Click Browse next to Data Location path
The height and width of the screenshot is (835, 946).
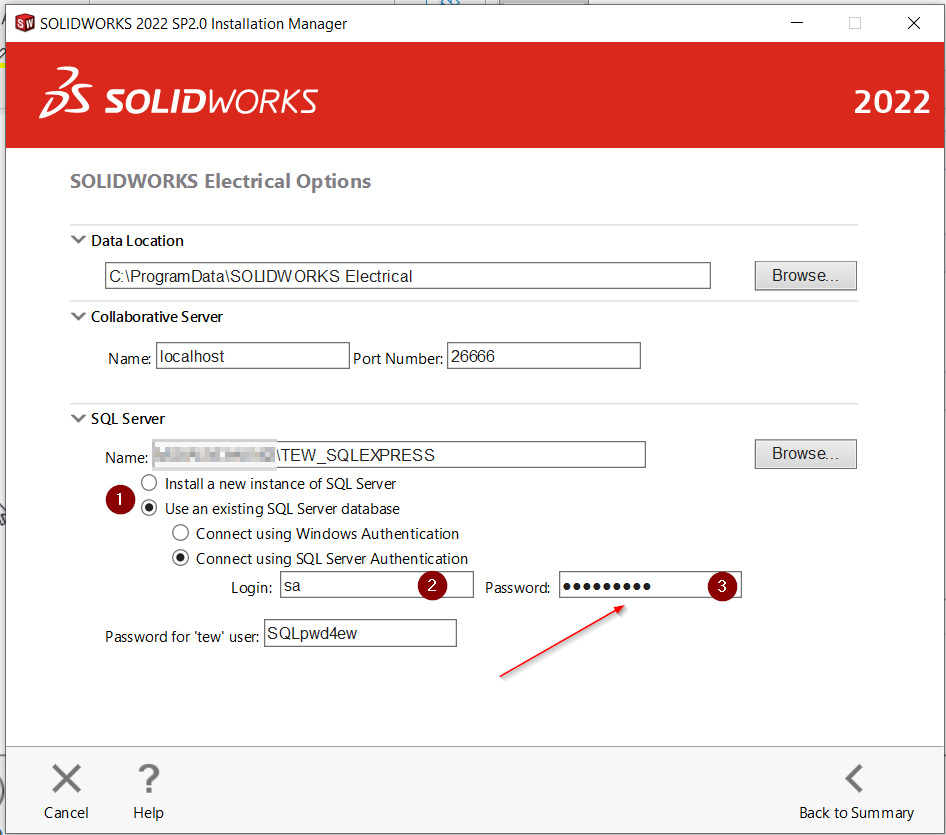805,275
